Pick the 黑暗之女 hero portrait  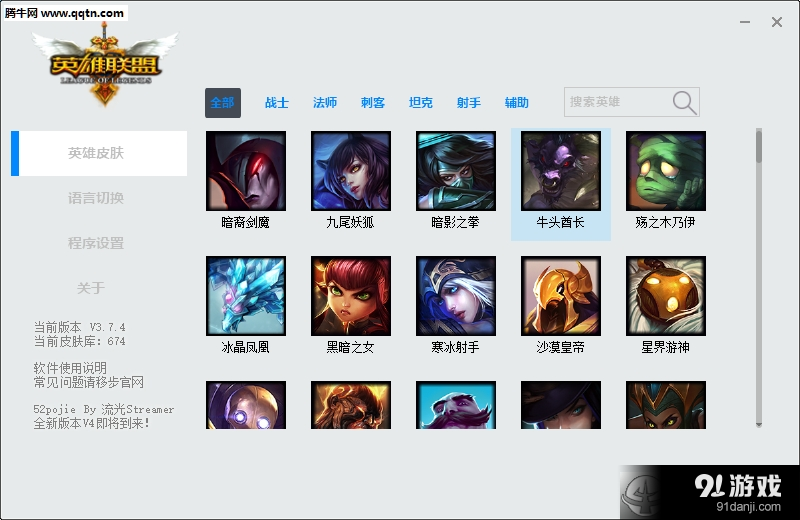pos(351,296)
